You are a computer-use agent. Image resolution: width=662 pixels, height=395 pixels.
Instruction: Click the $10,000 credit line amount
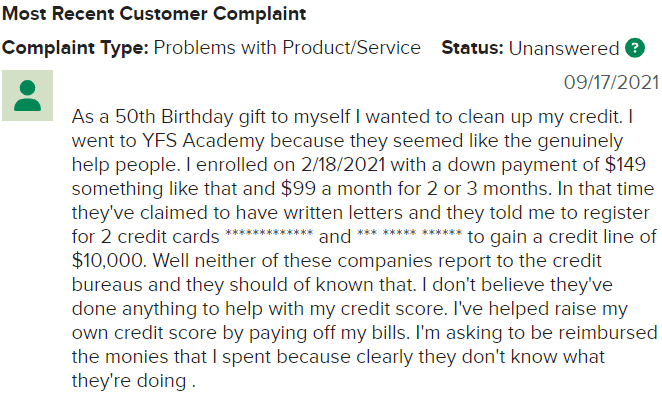click(x=109, y=261)
